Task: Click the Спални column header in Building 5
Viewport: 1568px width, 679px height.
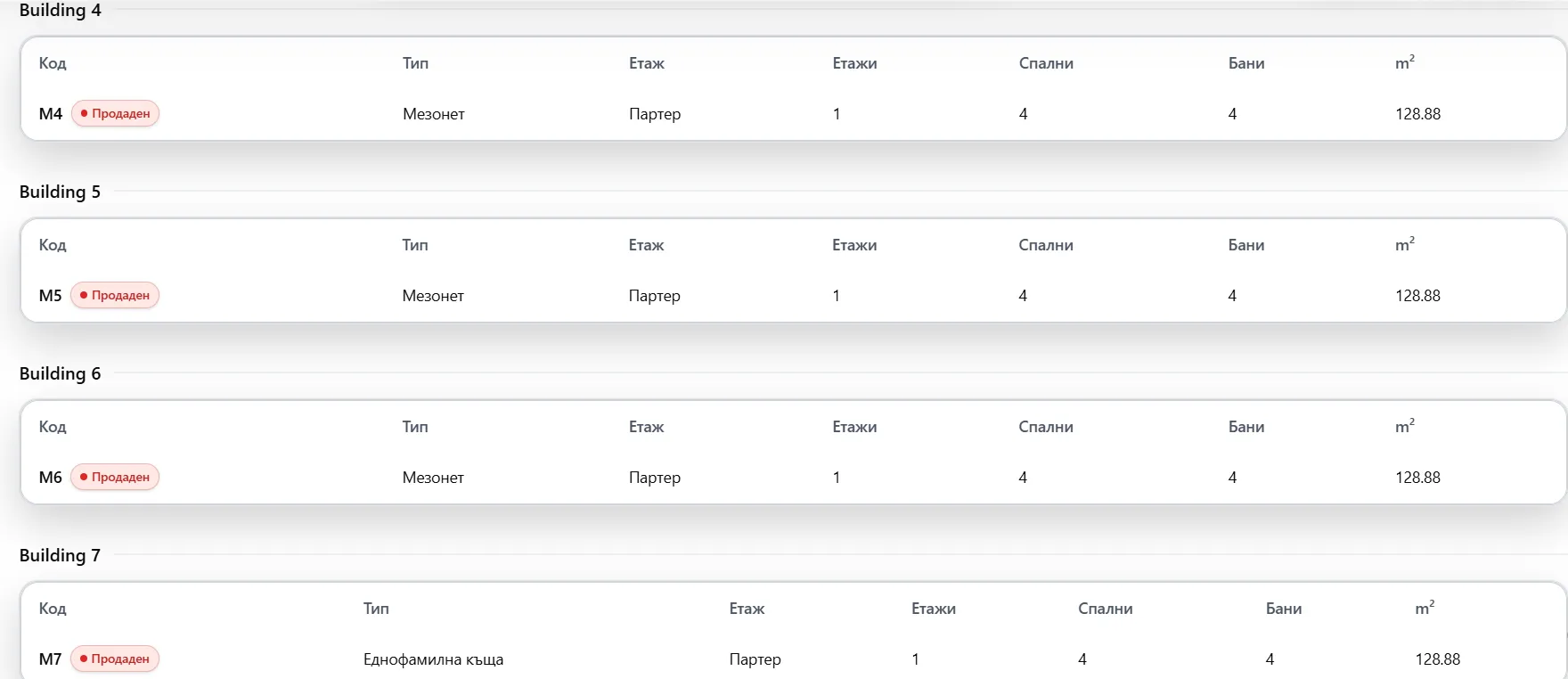Action: [x=1046, y=245]
